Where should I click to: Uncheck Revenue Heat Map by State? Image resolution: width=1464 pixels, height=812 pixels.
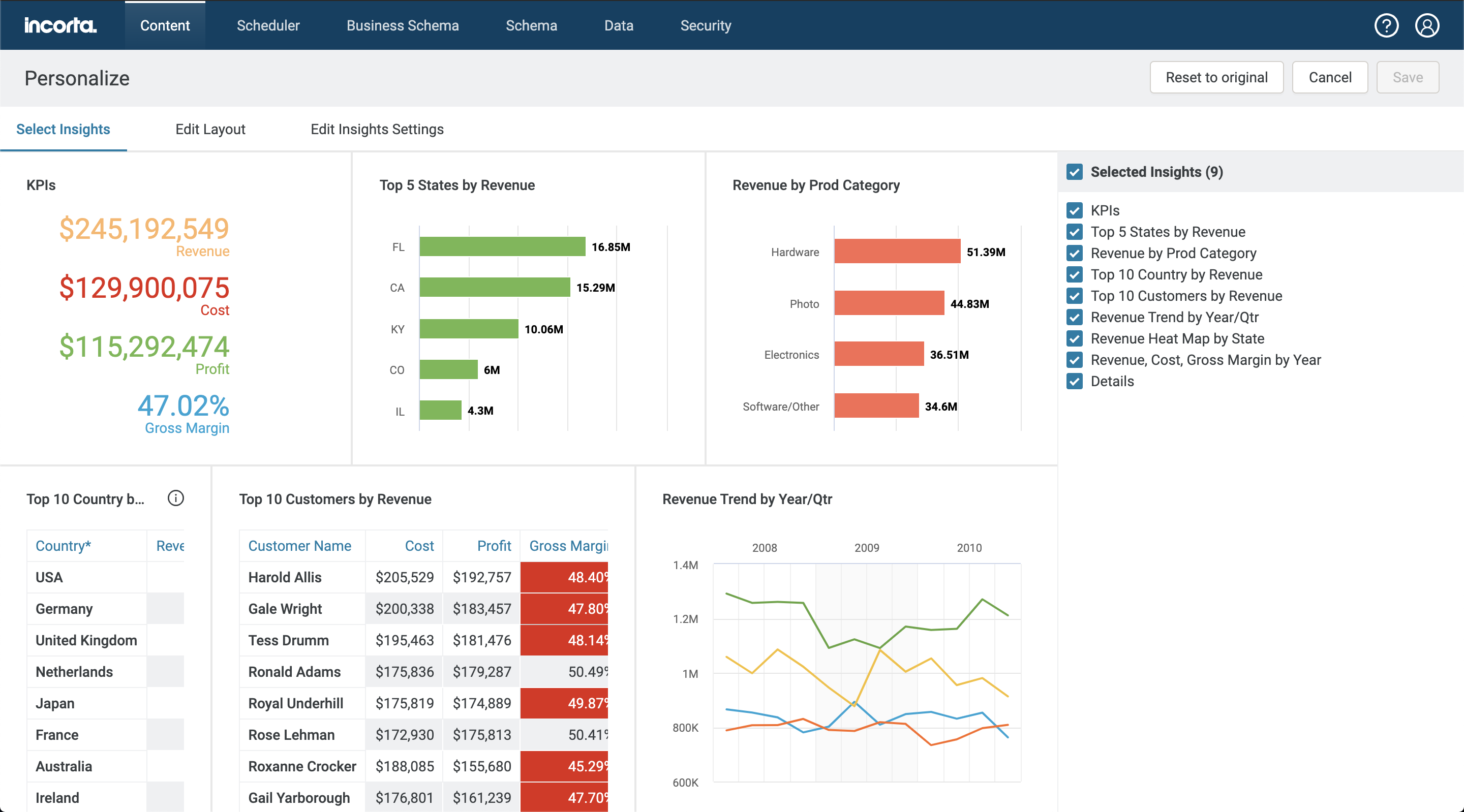click(x=1074, y=338)
